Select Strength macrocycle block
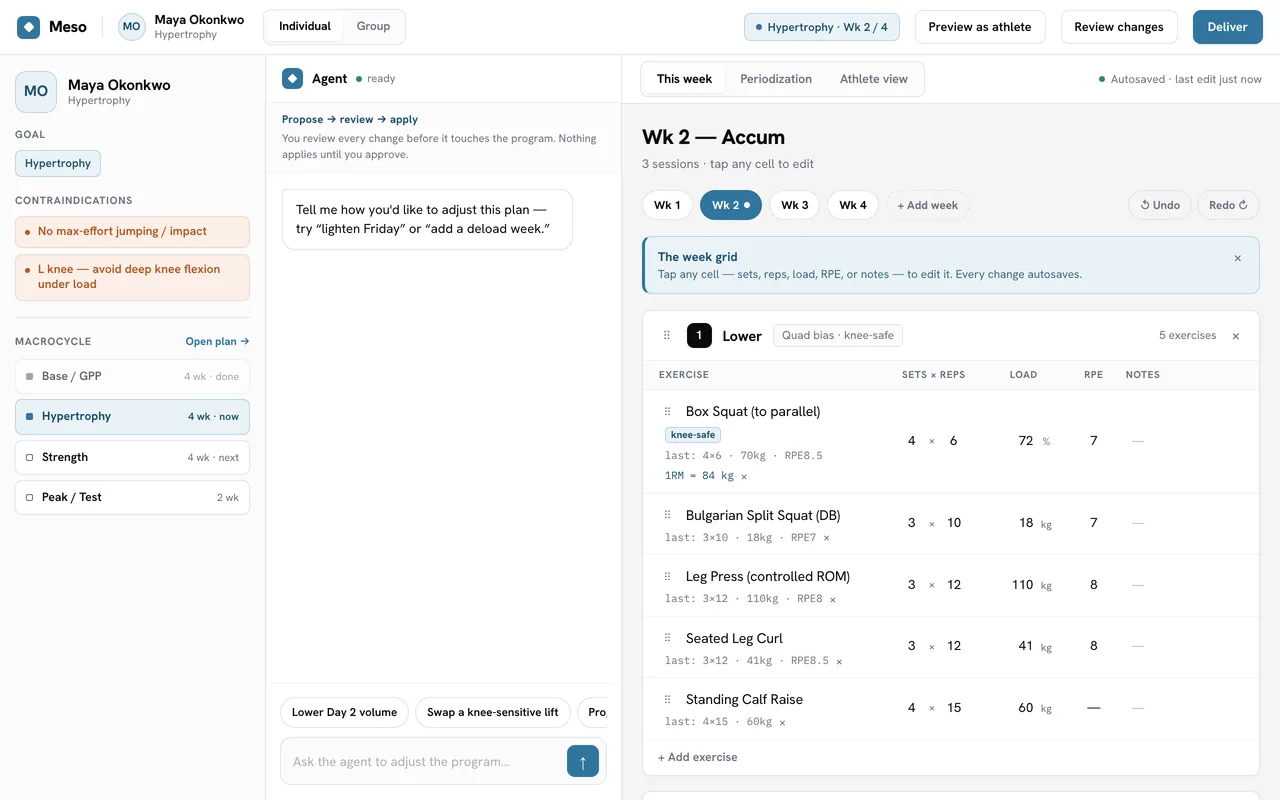This screenshot has width=1280, height=800. click(x=132, y=457)
